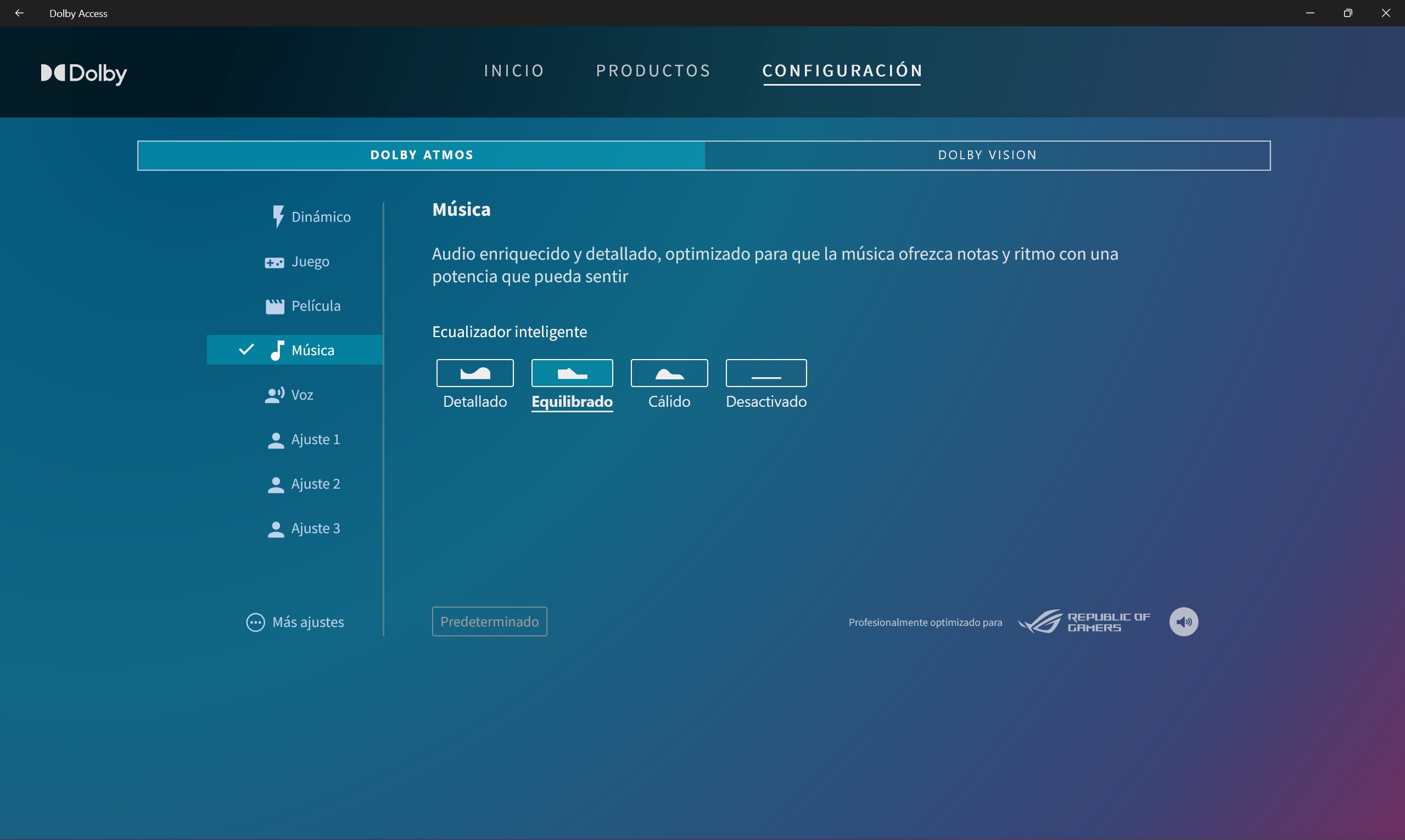Click the round speaker sound test icon

1183,621
